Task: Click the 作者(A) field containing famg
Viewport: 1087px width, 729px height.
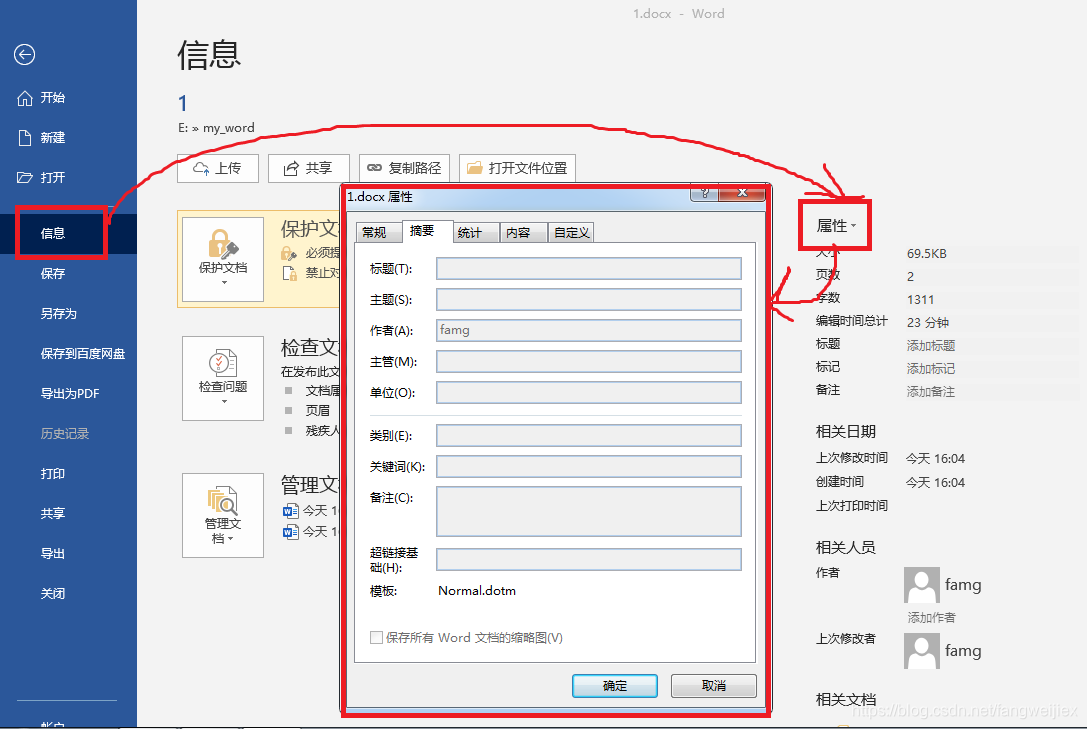Action: click(x=589, y=331)
